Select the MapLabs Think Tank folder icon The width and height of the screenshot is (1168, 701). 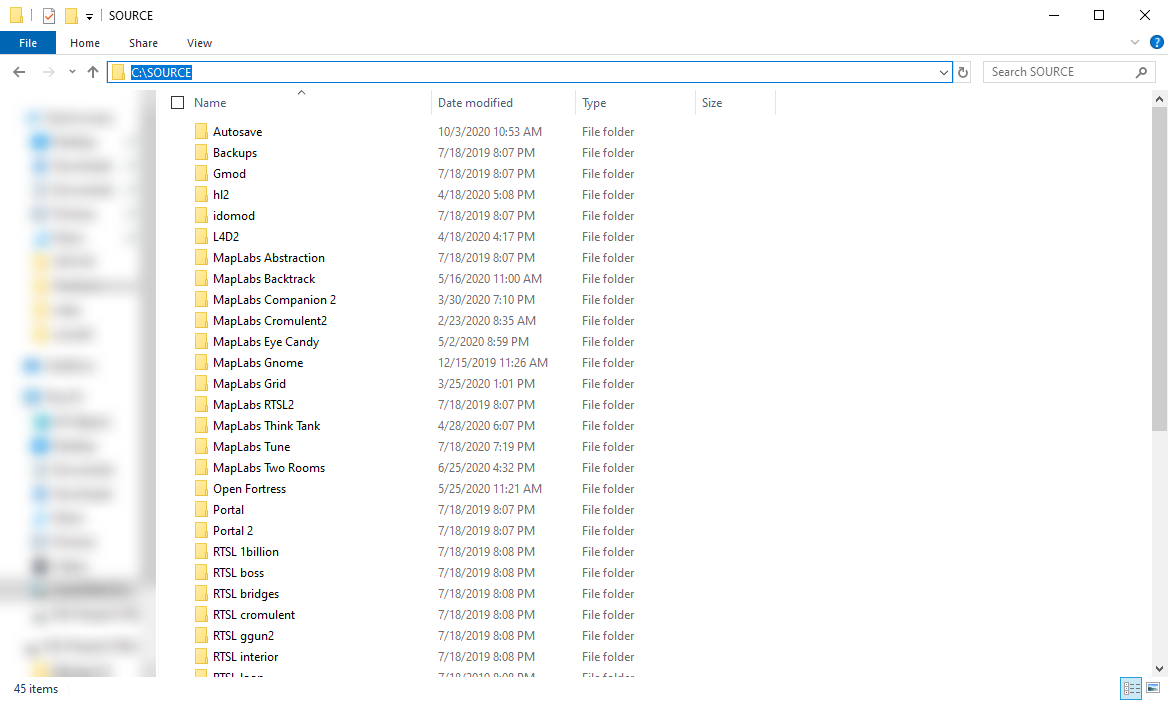click(x=201, y=425)
